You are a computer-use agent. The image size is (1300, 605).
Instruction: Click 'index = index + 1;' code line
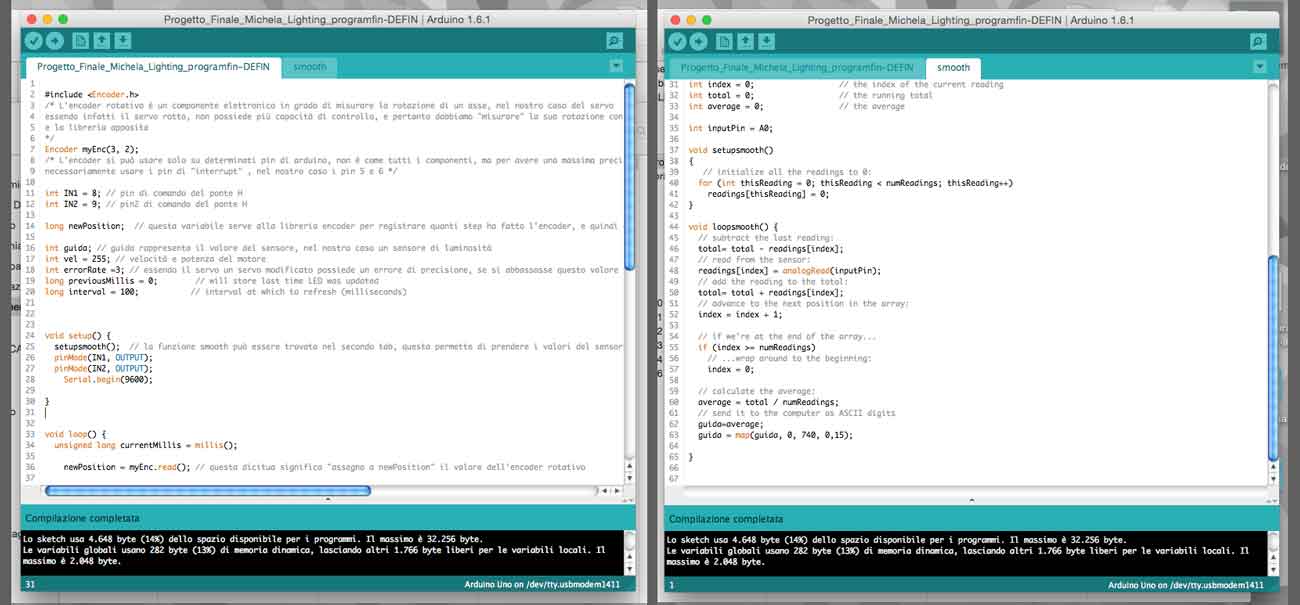click(x=740, y=314)
